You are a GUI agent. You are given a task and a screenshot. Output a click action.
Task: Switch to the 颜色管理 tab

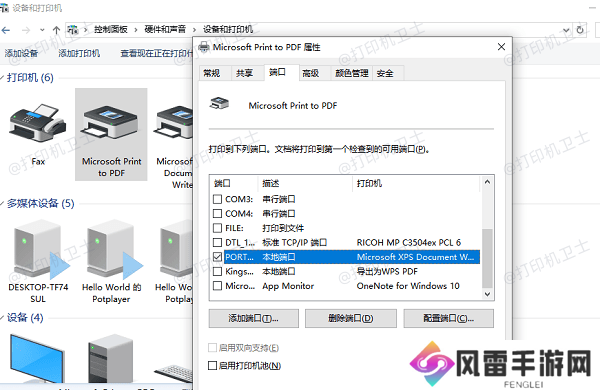tap(351, 73)
